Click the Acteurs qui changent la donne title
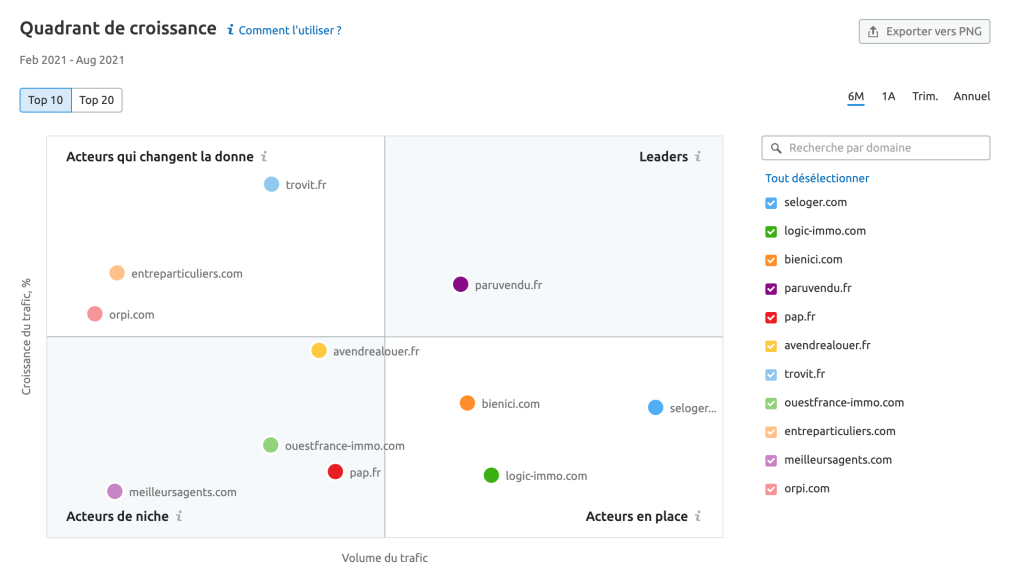Image resolution: width=1010 pixels, height=582 pixels. pos(160,156)
